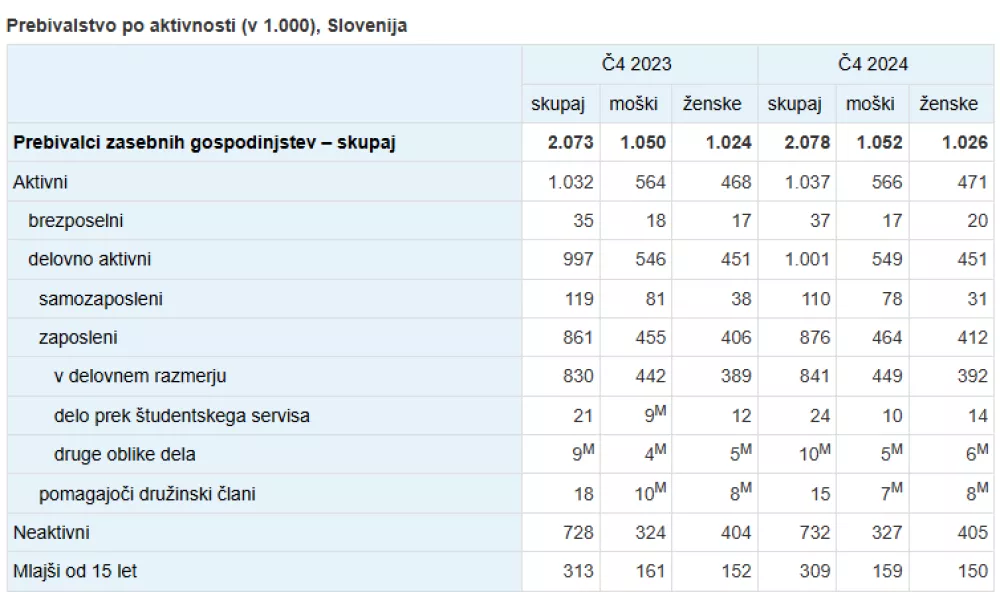
Task: Click the 'druge oblike dela' row label
Action: (124, 454)
